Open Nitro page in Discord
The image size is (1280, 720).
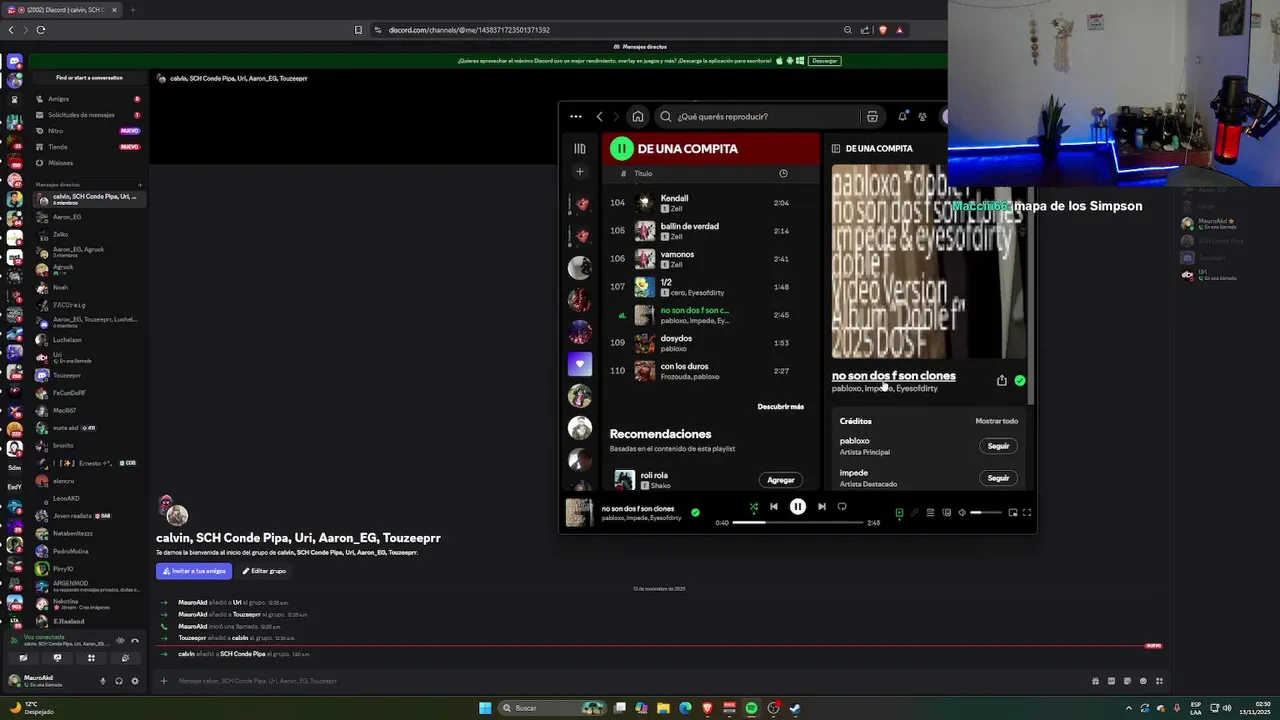tap(88, 131)
